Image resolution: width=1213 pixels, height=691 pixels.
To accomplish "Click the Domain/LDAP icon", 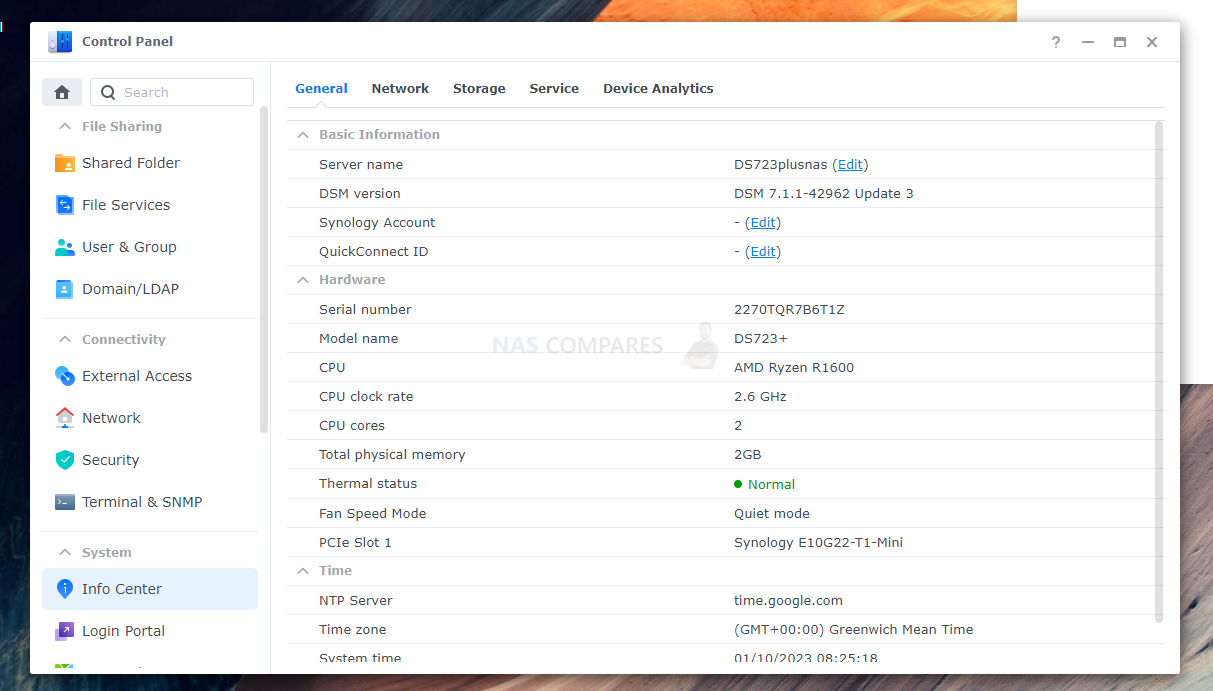I will point(65,289).
